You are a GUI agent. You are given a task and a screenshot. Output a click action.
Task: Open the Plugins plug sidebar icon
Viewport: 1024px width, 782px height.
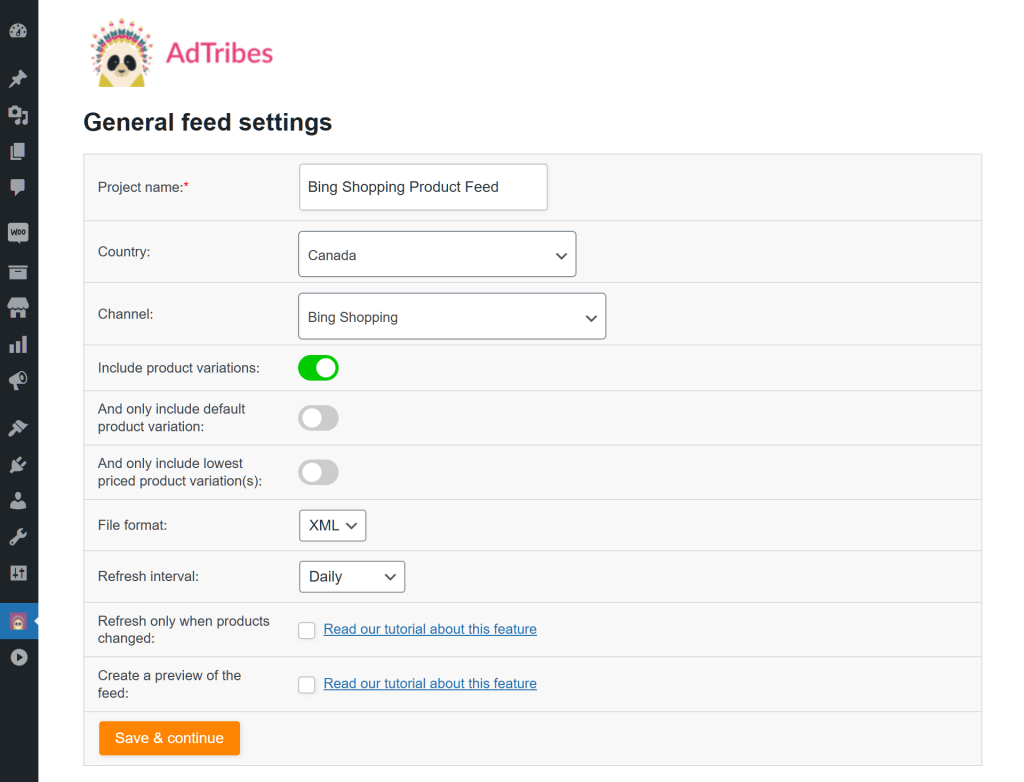point(18,464)
